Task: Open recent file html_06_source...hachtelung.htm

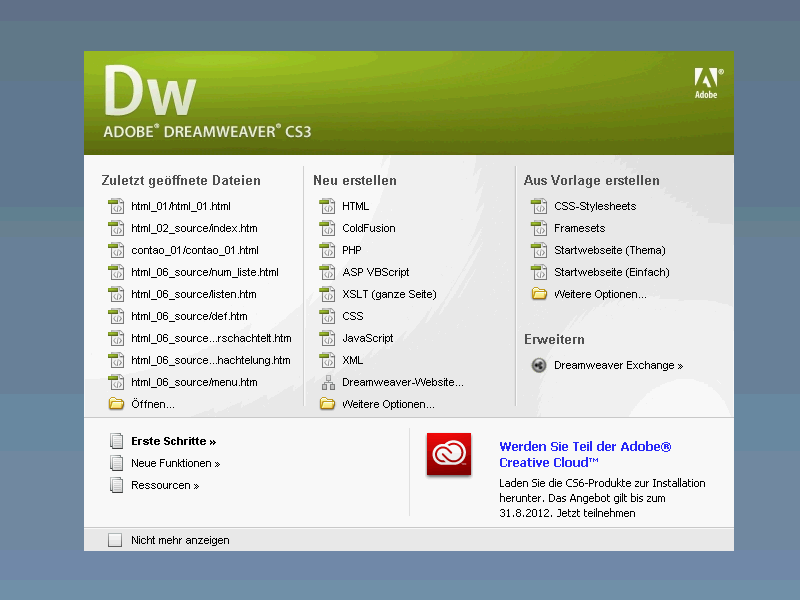Action: click(x=211, y=360)
